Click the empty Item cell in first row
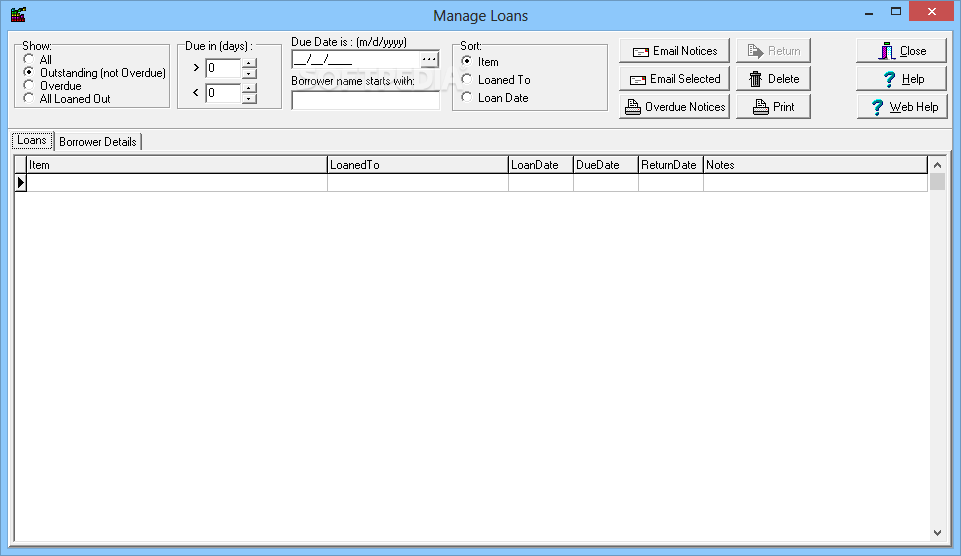 pyautogui.click(x=177, y=183)
